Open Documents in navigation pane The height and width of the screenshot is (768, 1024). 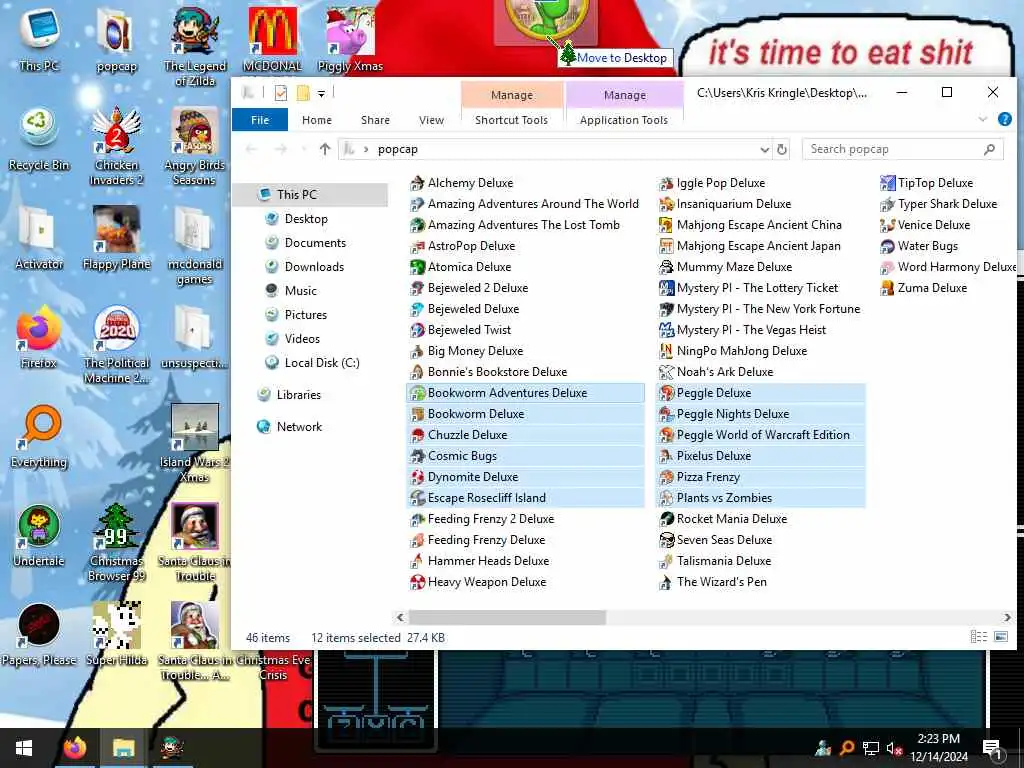(x=315, y=243)
